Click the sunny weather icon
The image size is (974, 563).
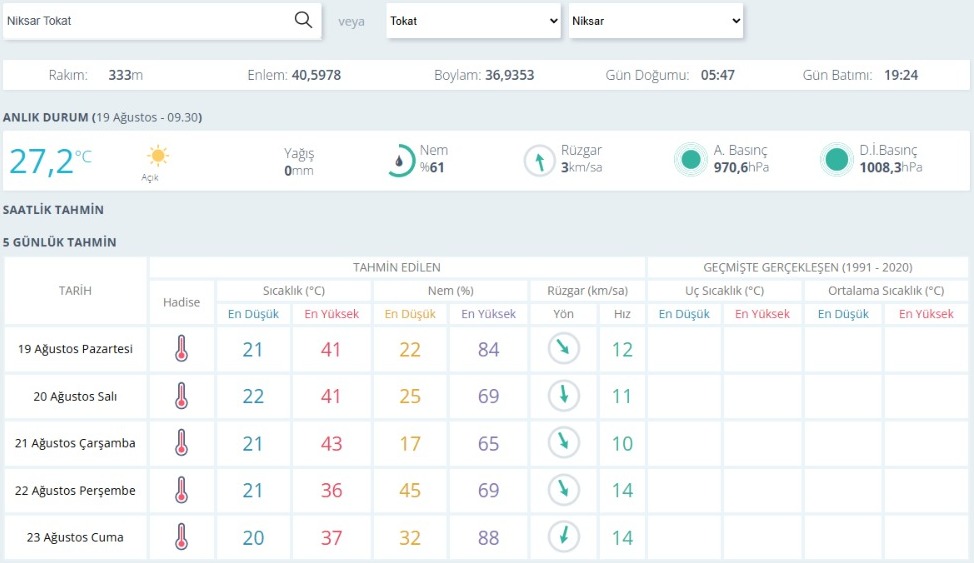158,156
